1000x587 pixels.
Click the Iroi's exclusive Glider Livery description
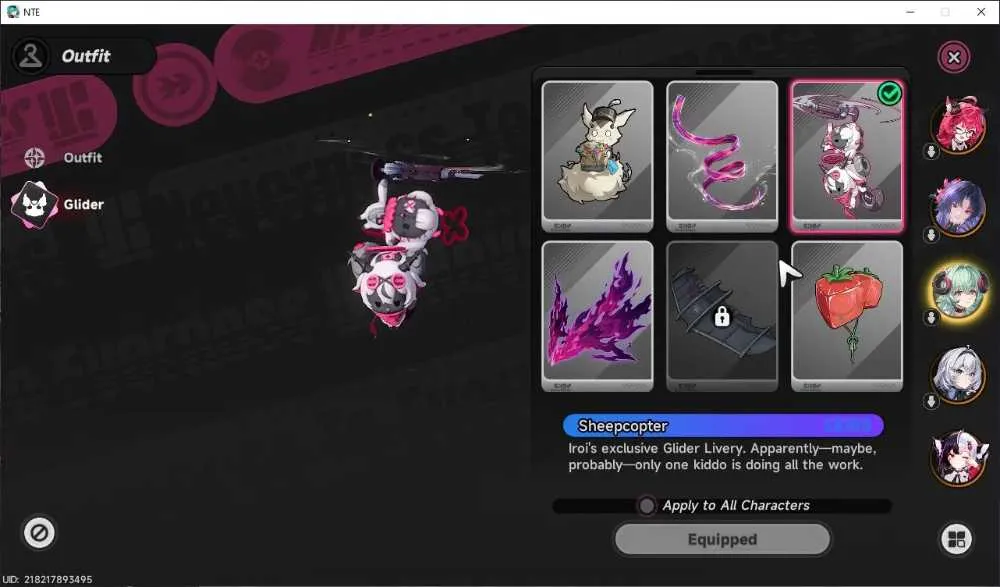click(722, 457)
